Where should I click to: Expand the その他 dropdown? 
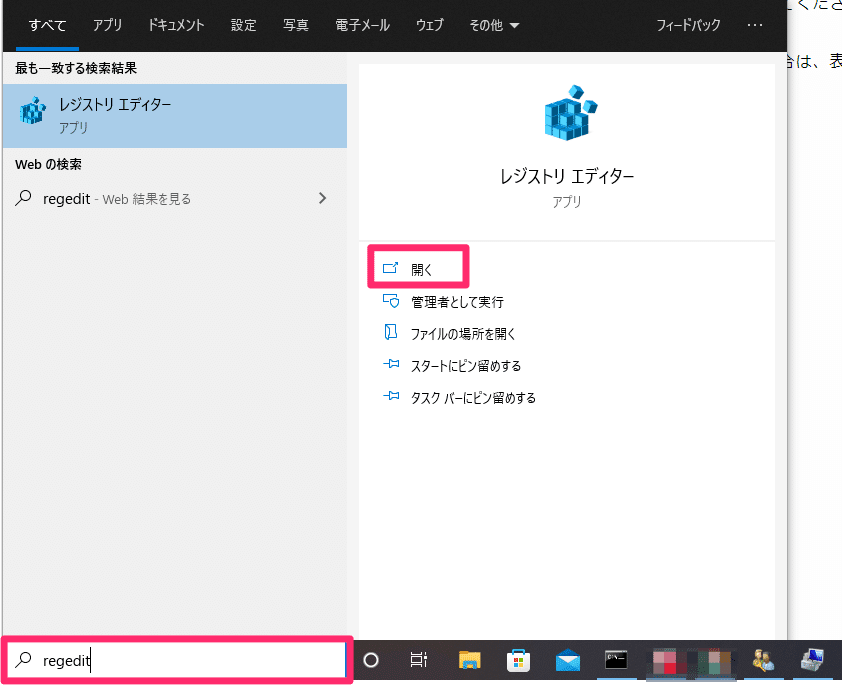(x=494, y=25)
